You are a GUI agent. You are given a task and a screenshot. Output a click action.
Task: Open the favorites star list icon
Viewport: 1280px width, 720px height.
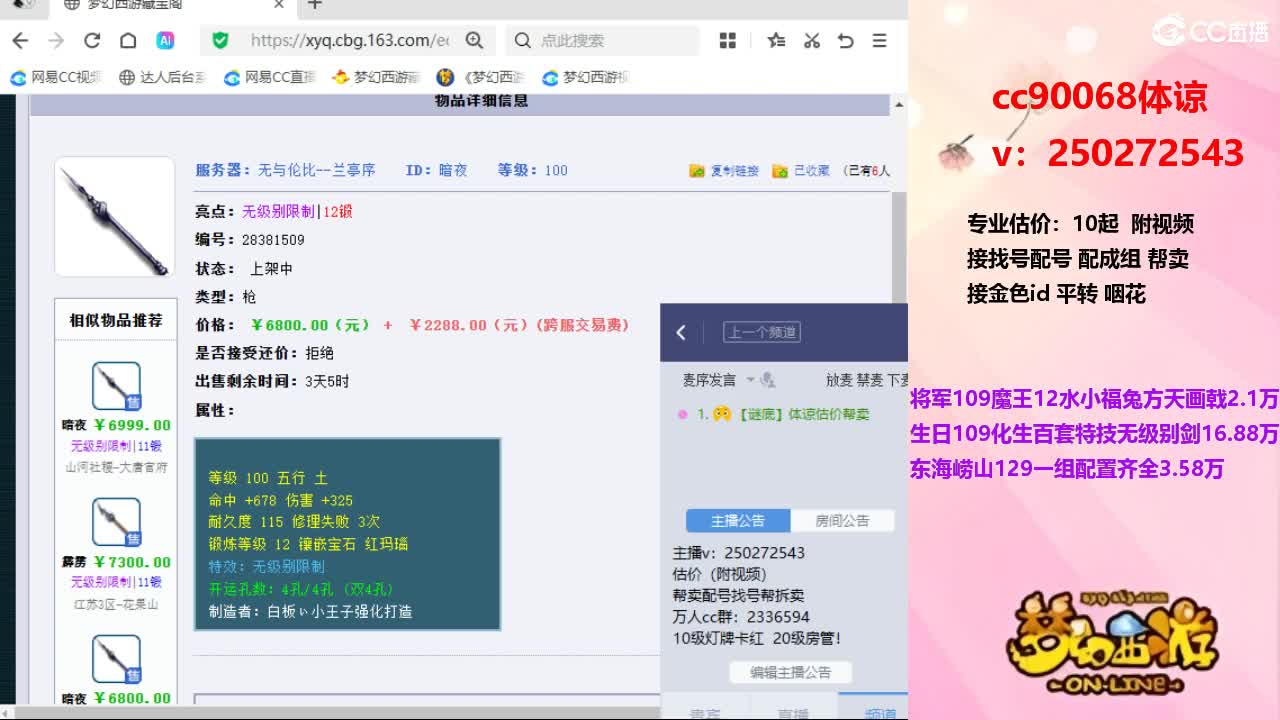pyautogui.click(x=776, y=40)
